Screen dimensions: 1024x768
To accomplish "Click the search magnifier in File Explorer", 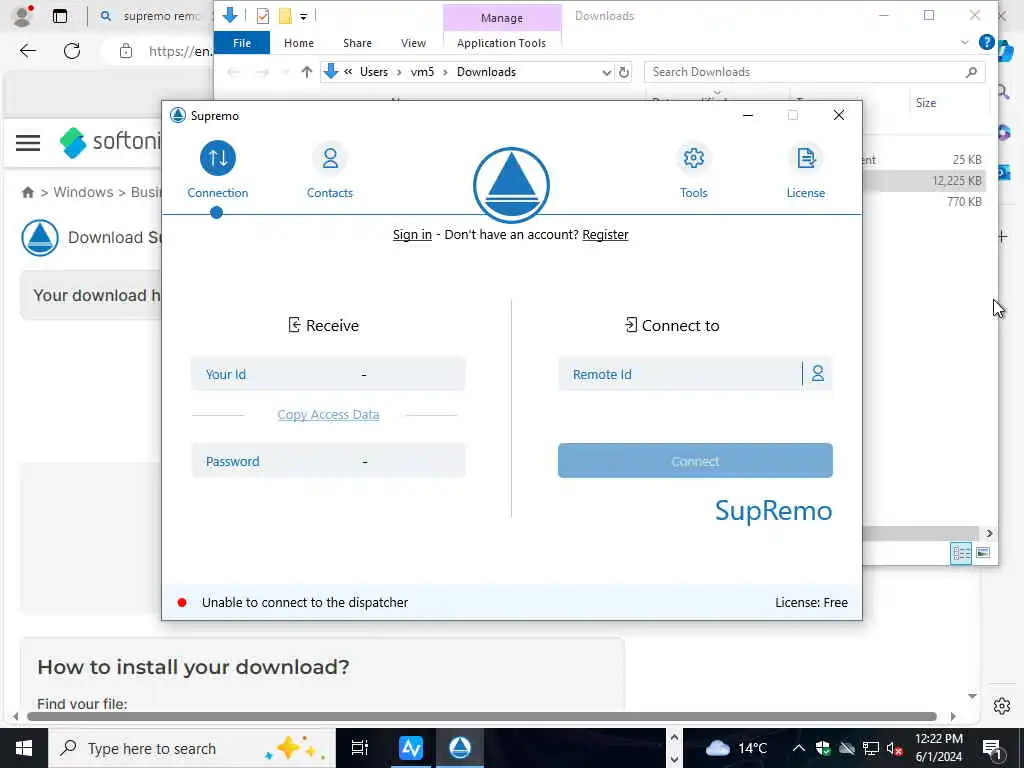I will (x=971, y=72).
